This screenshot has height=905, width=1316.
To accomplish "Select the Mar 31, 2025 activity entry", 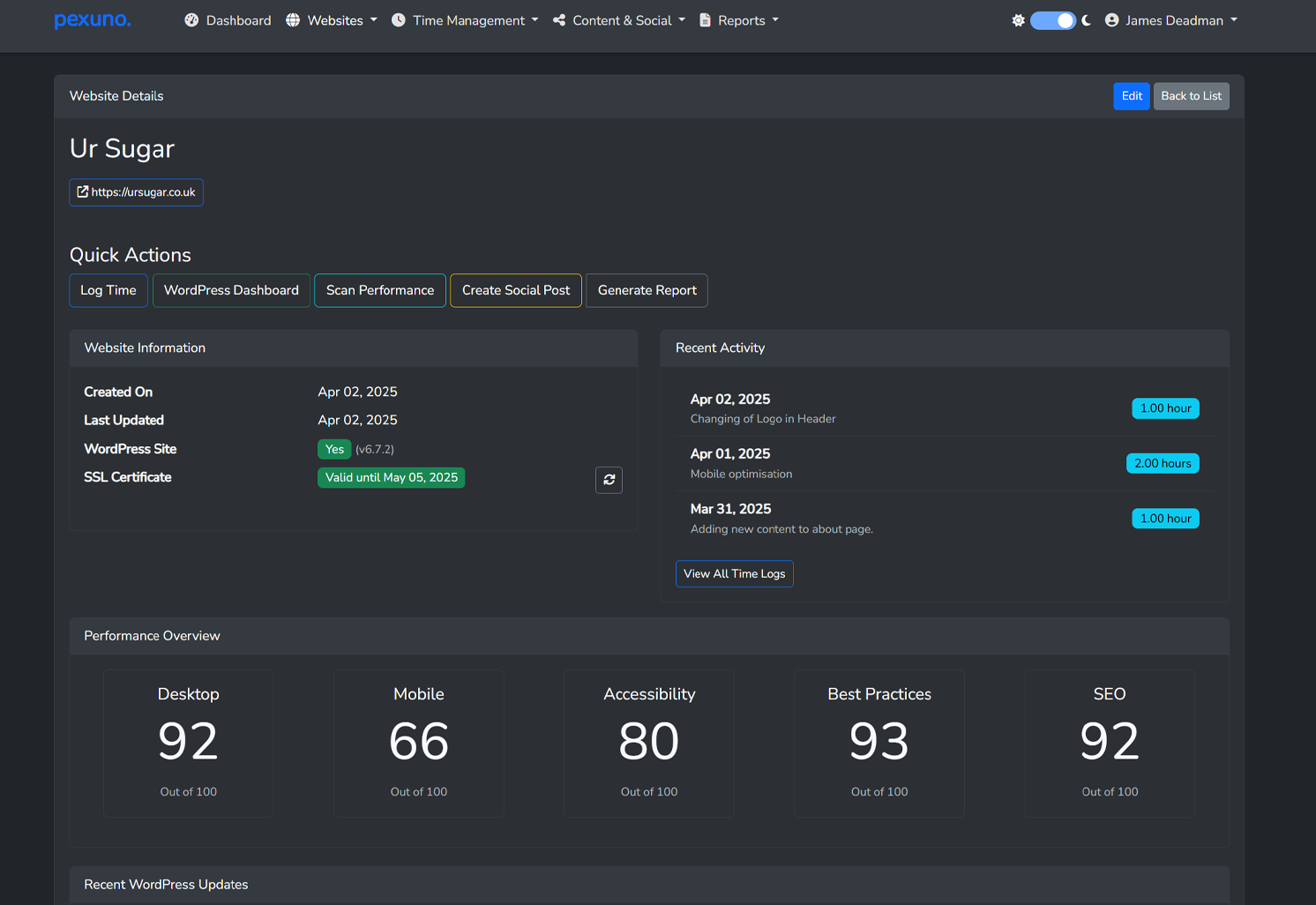I will pos(945,519).
